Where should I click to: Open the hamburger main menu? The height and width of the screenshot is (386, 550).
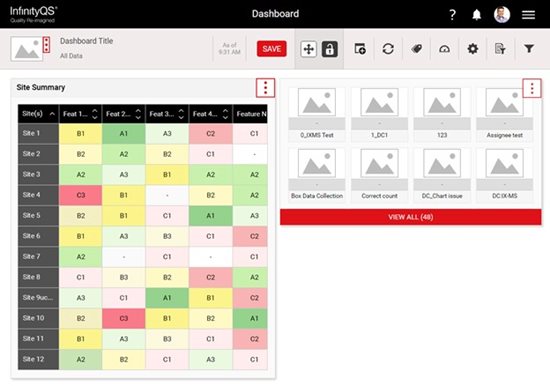click(528, 14)
